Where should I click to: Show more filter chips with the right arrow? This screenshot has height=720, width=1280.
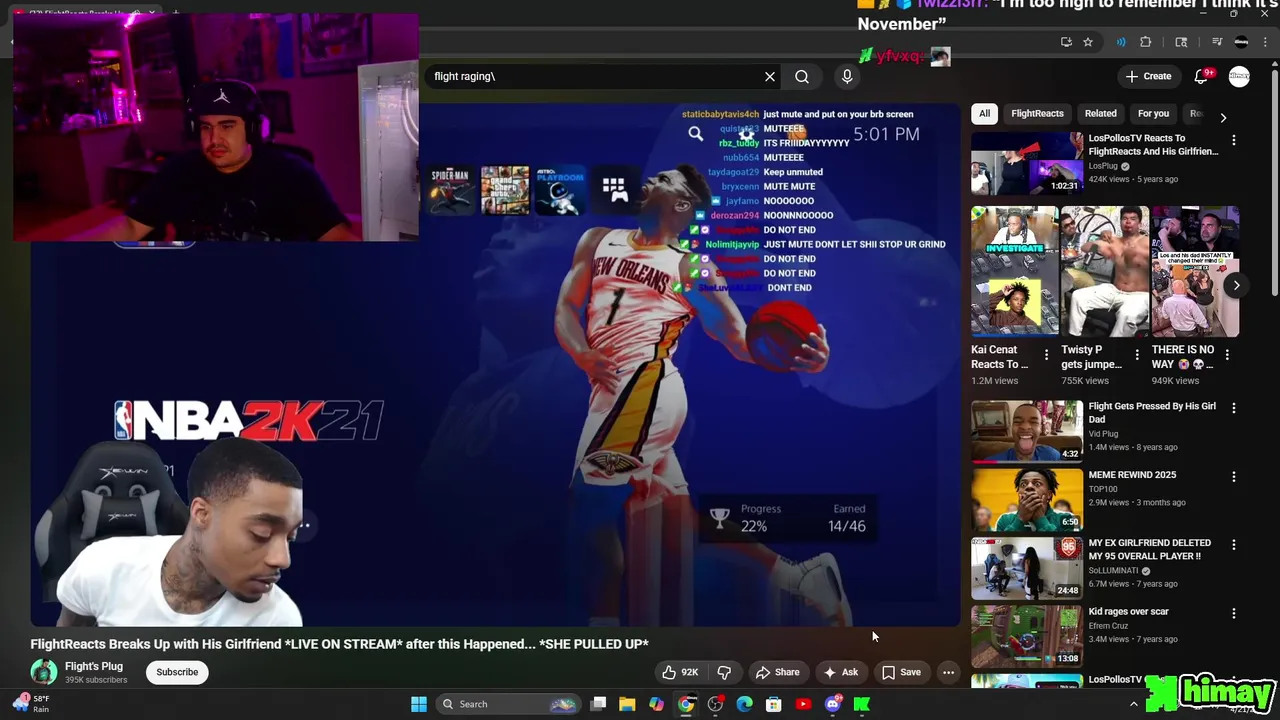pos(1222,117)
